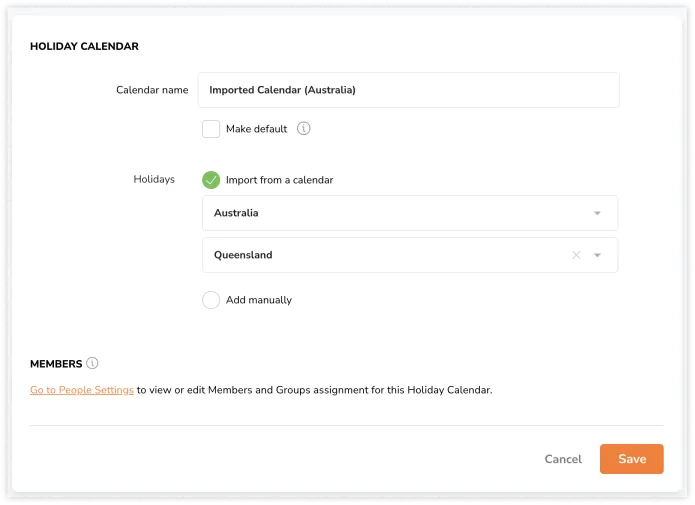Clear the Queensland selection with the X
The width and height of the screenshot is (695, 505).
(576, 255)
